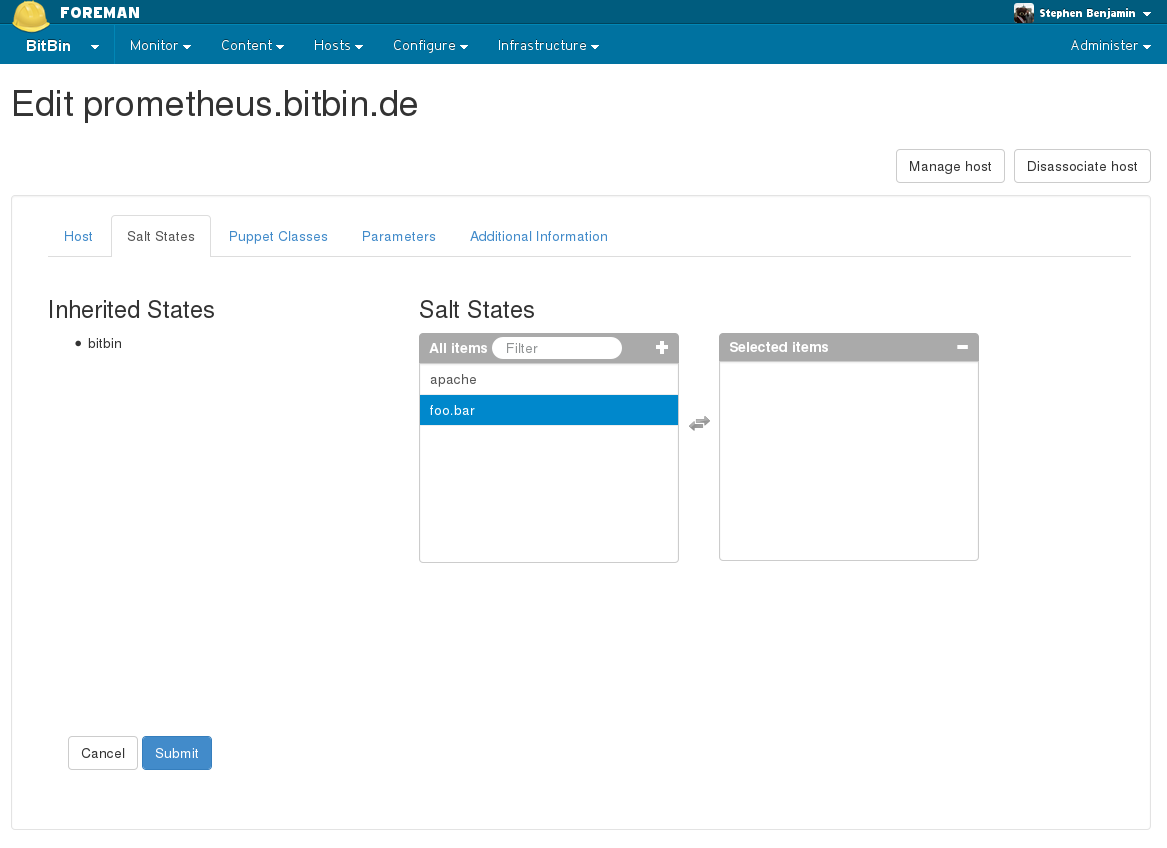1167x848 pixels.
Task: Click the Manage host button
Action: (950, 166)
